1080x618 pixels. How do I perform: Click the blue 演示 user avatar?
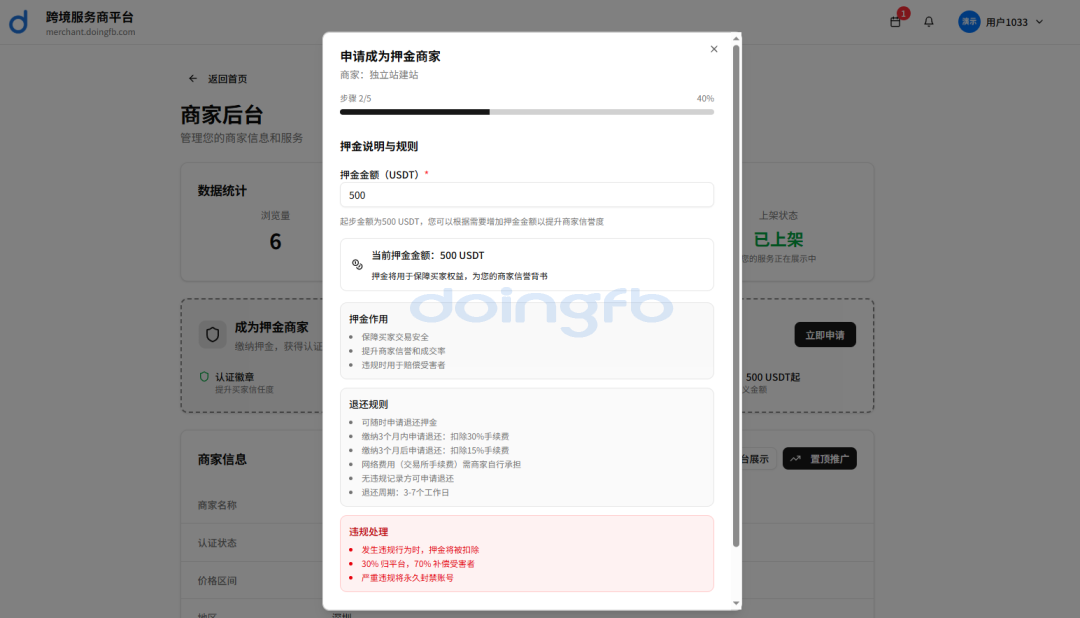pos(969,22)
